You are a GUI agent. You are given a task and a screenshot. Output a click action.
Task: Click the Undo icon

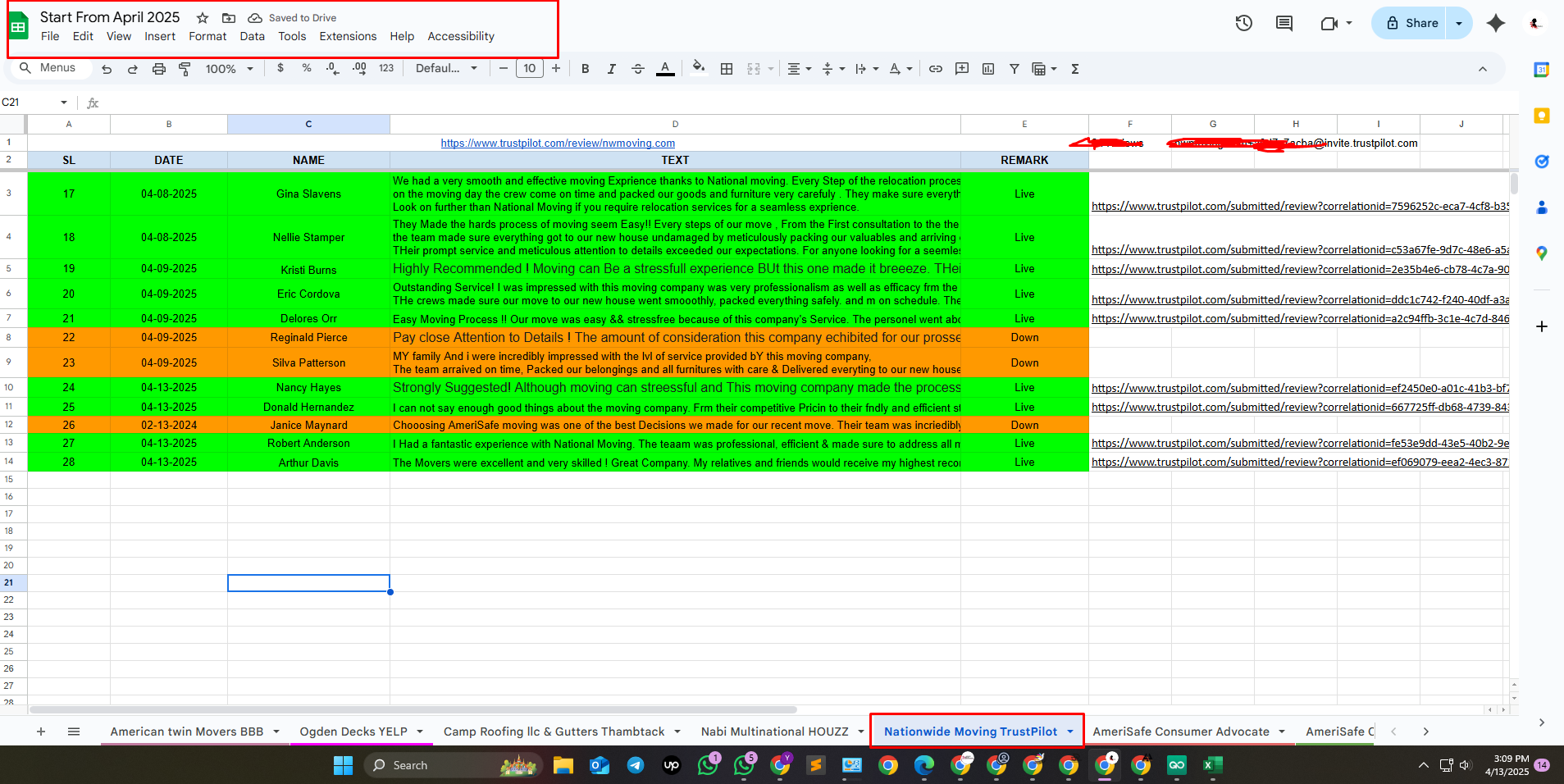click(x=107, y=69)
